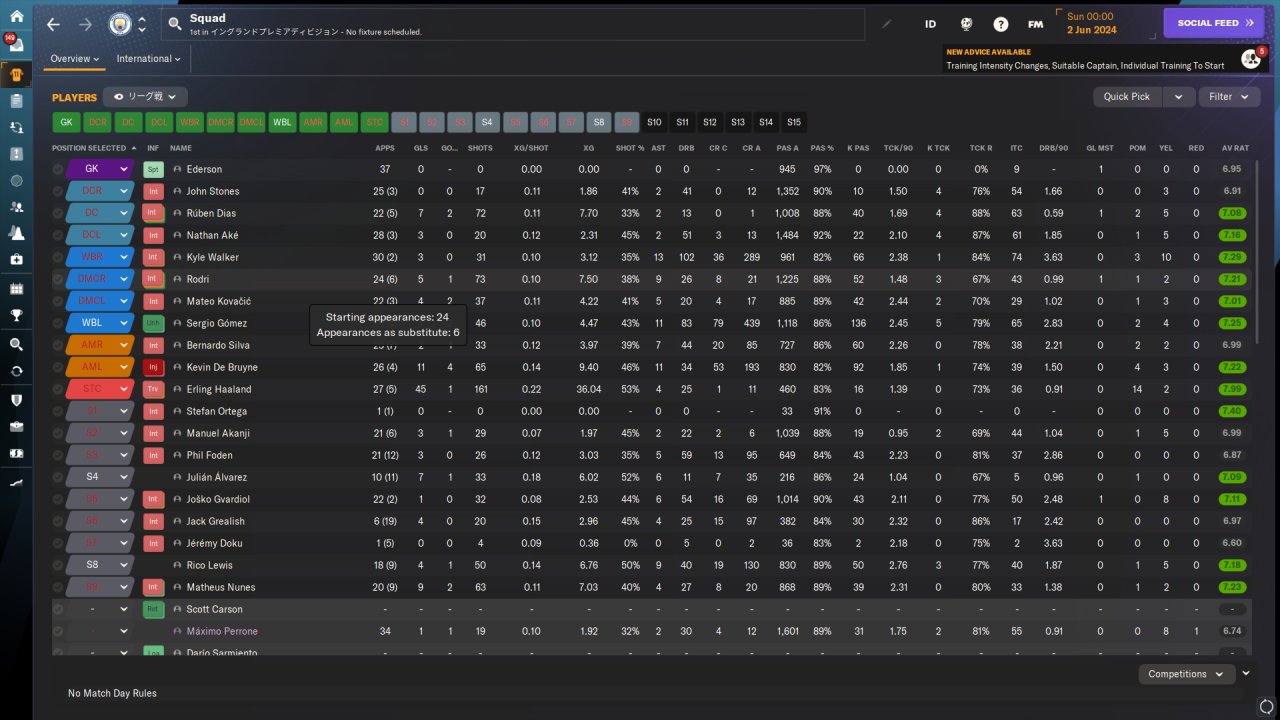Open the Competitions dropdown
The width and height of the screenshot is (1280, 720).
(1186, 674)
